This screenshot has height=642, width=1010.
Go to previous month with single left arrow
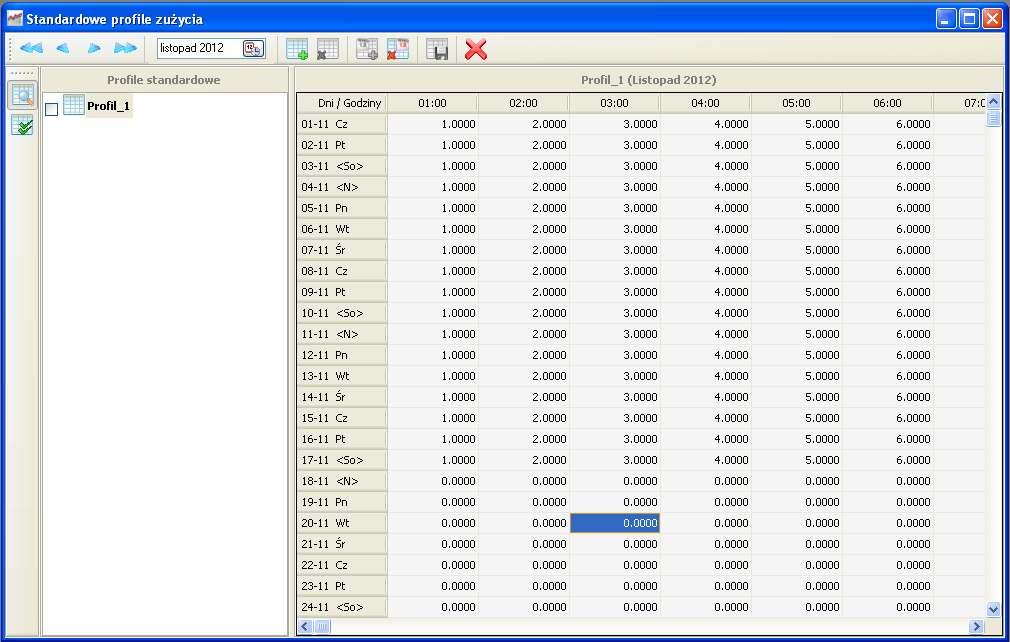[x=62, y=48]
